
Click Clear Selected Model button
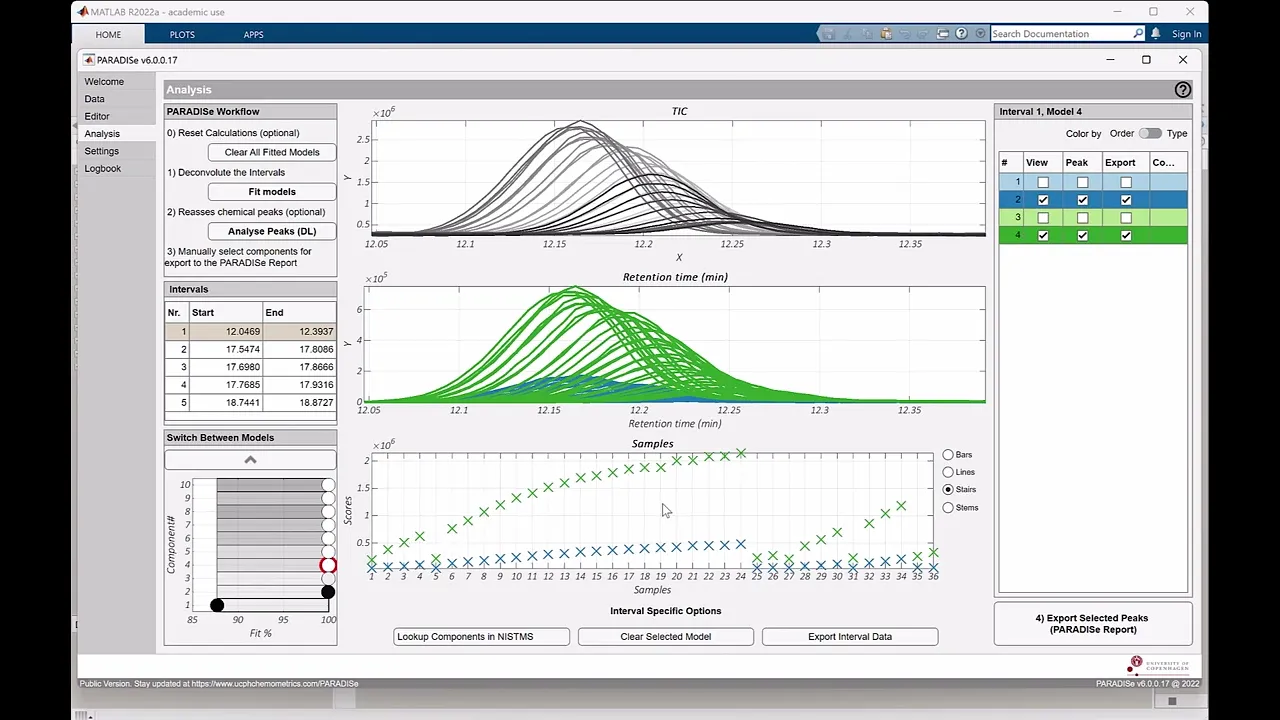point(665,637)
